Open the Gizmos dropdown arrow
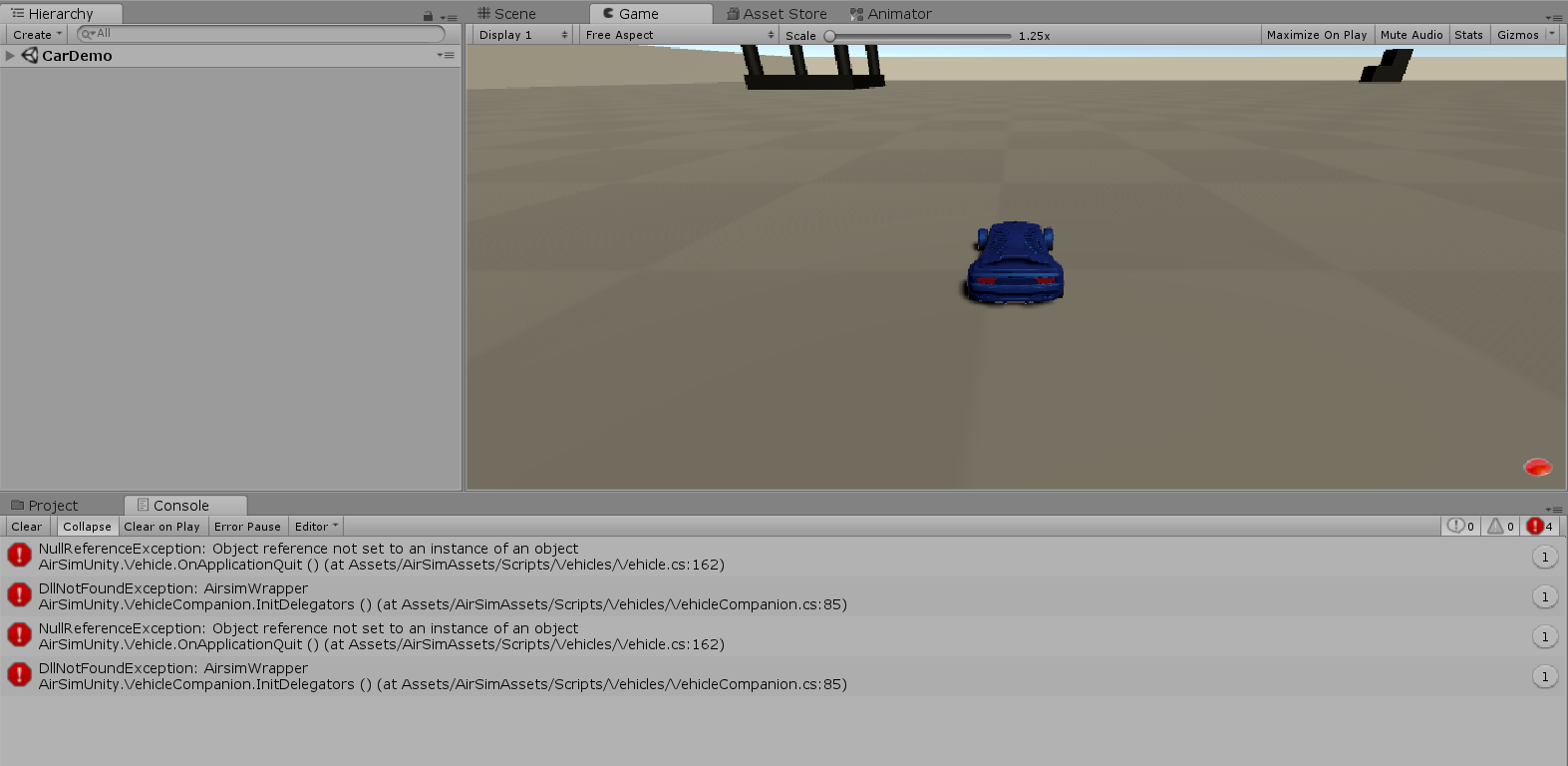 (1552, 34)
